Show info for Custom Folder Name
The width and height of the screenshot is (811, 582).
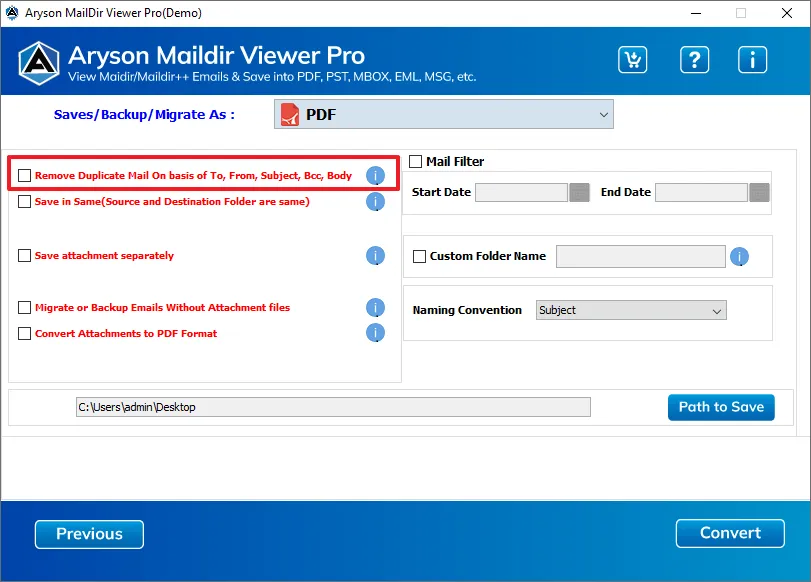[x=740, y=257]
